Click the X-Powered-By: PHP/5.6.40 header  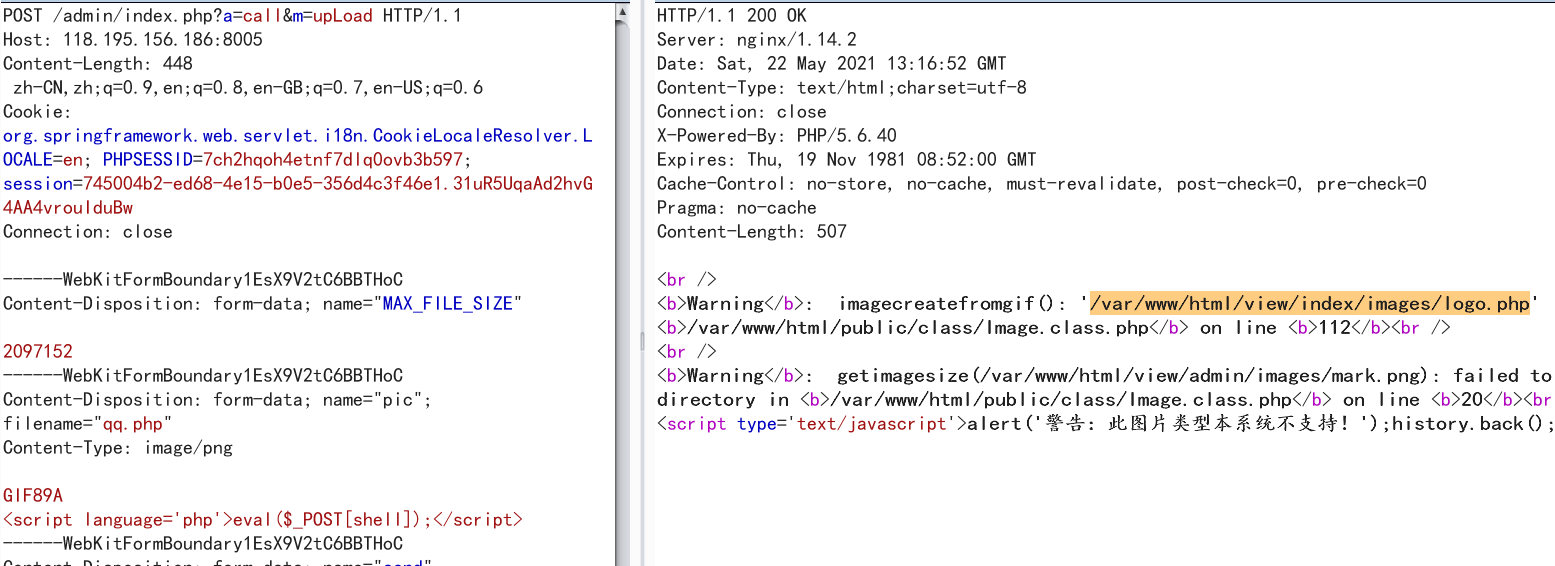[777, 136]
